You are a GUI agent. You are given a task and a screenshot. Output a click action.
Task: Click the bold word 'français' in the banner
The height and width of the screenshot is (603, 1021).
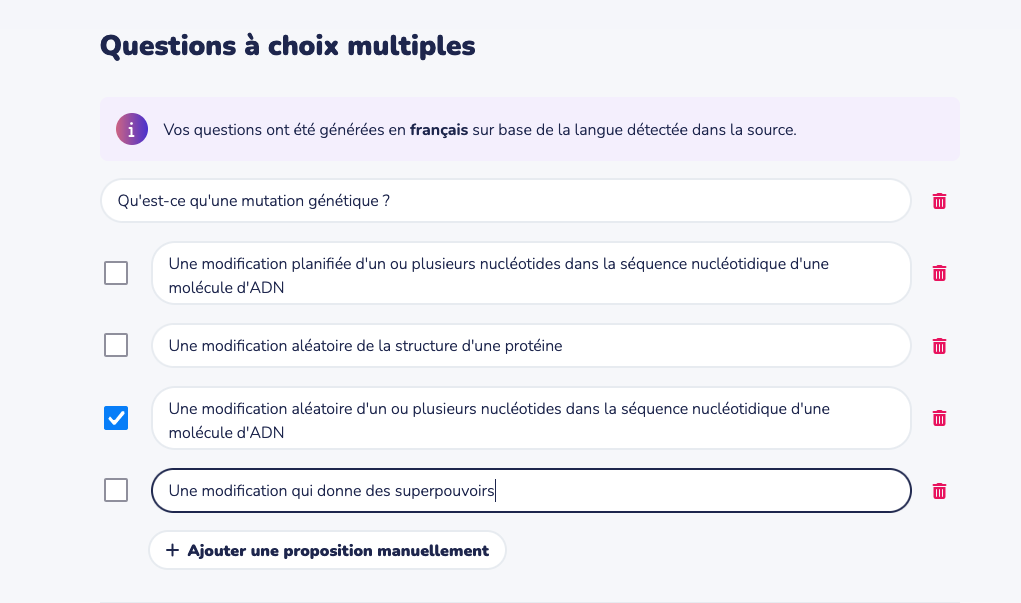[439, 130]
